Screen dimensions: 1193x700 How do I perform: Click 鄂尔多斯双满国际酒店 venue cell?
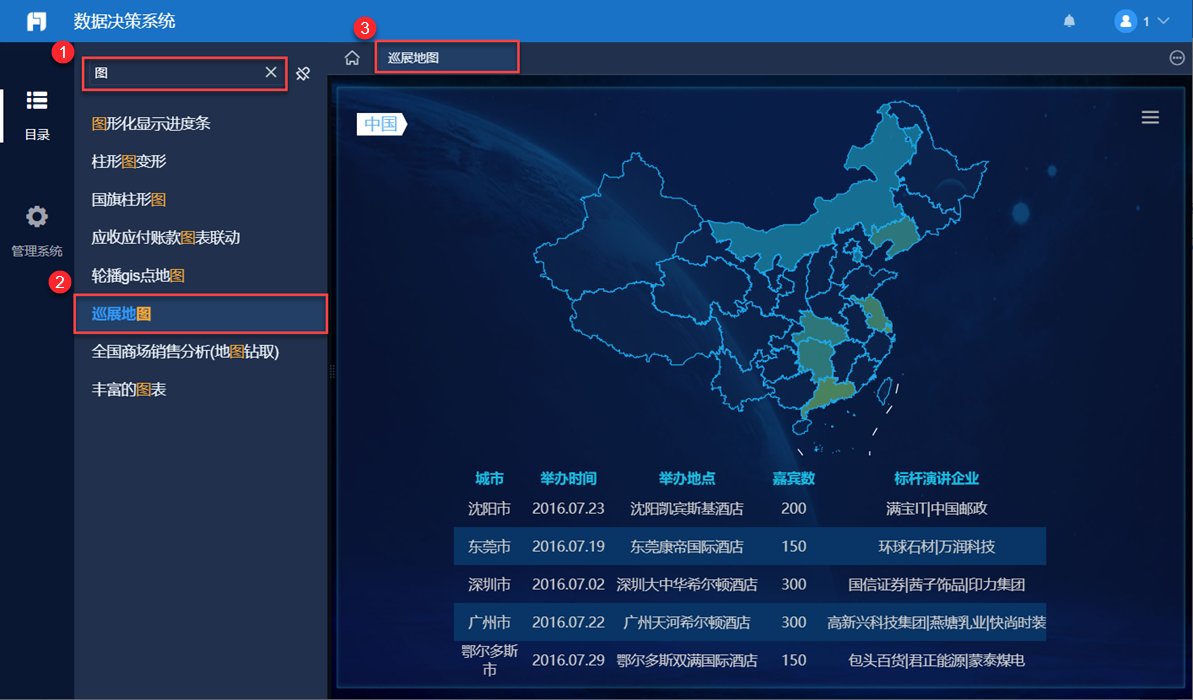(x=687, y=660)
